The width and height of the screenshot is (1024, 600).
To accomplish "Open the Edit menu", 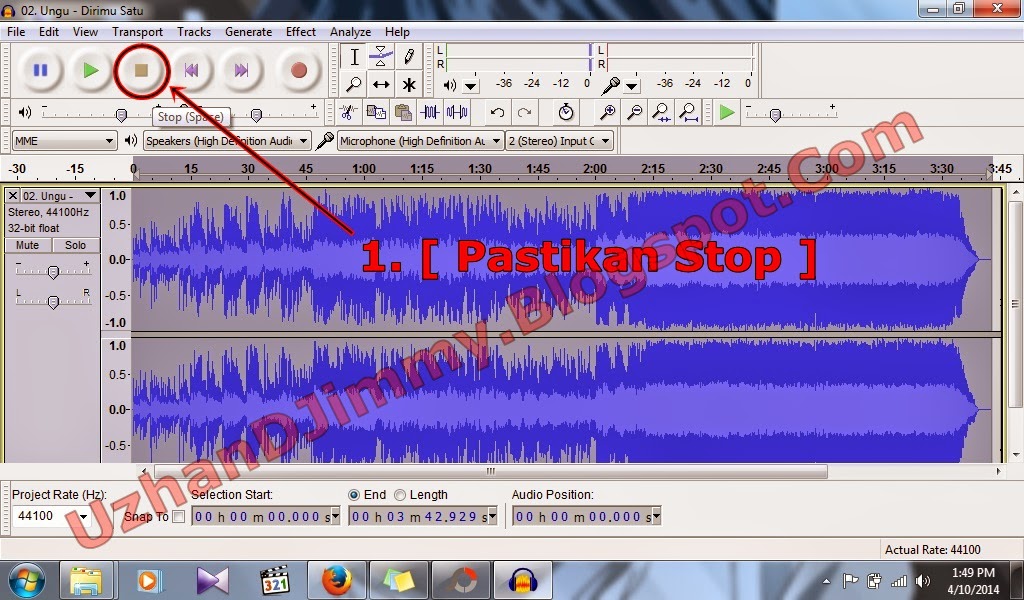I will [x=48, y=31].
